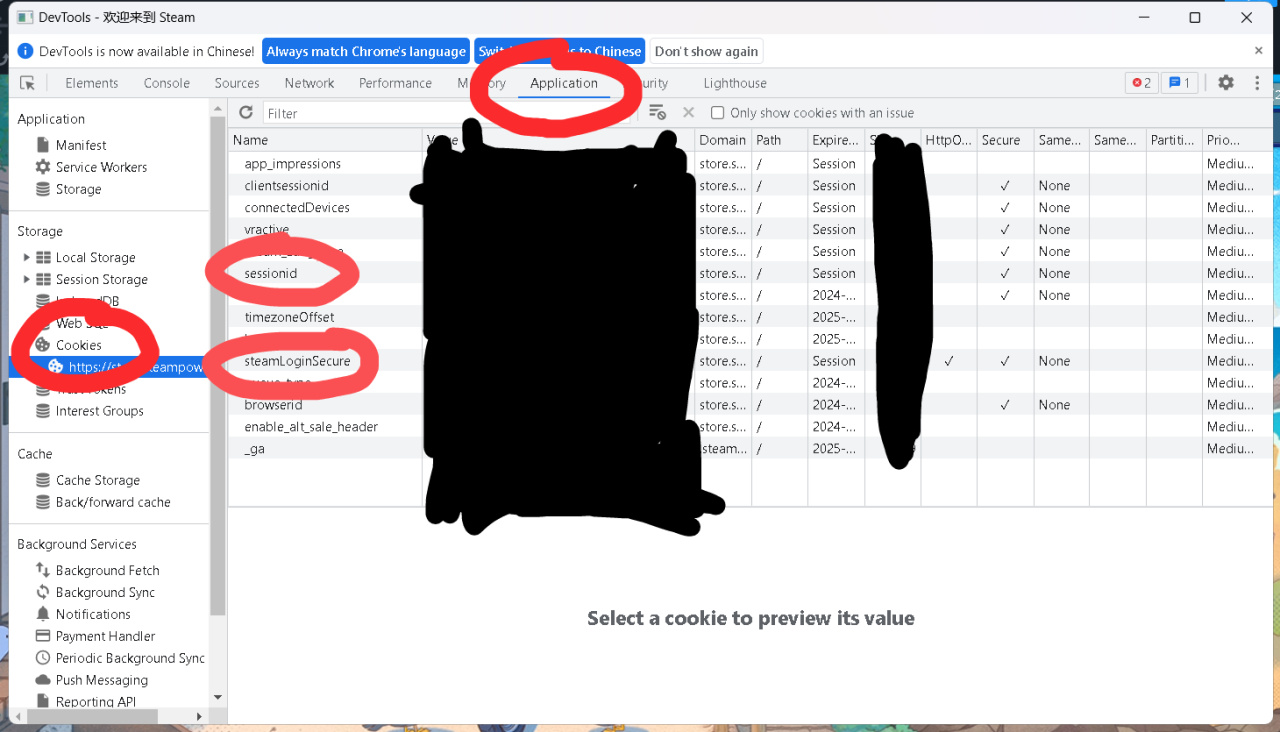Switch to the Console tab
The width and height of the screenshot is (1280, 732).
pyautogui.click(x=167, y=83)
